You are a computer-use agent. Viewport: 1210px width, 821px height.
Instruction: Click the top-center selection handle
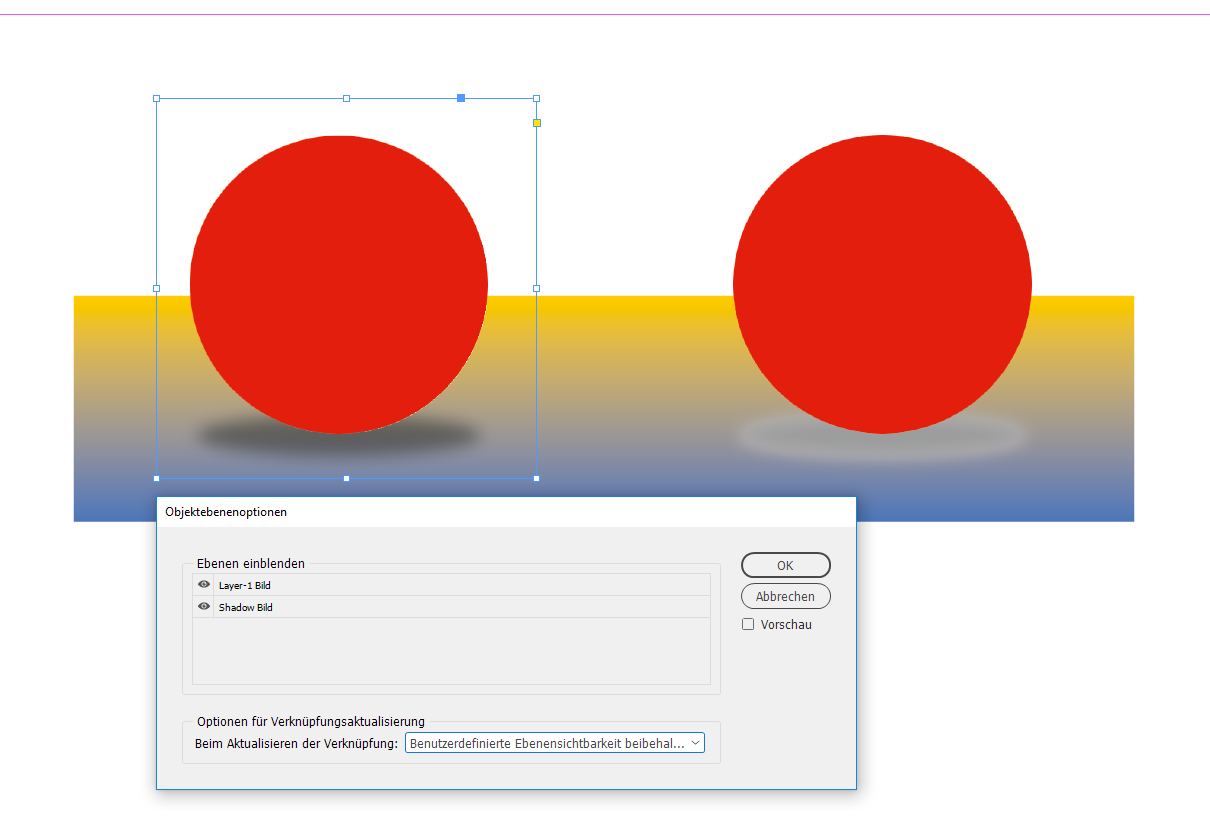tap(347, 98)
